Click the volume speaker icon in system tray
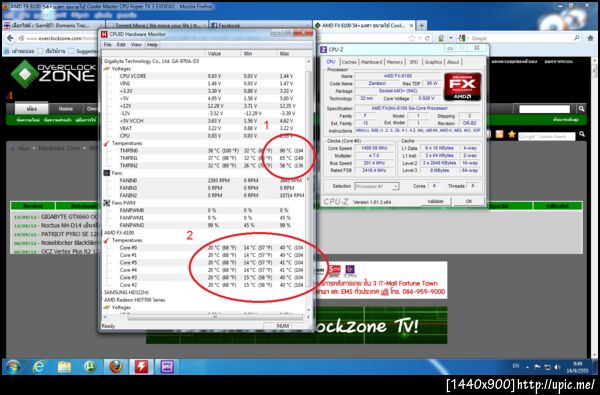 point(558,367)
